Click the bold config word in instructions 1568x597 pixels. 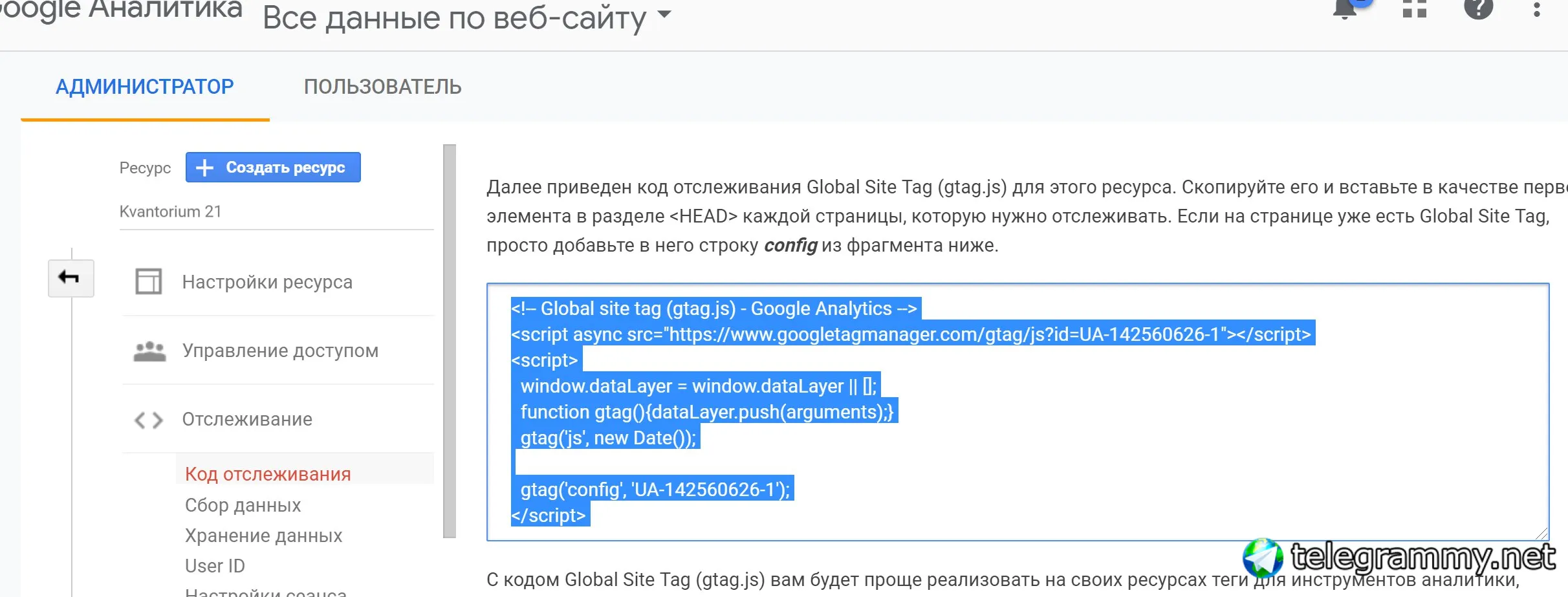click(790, 246)
